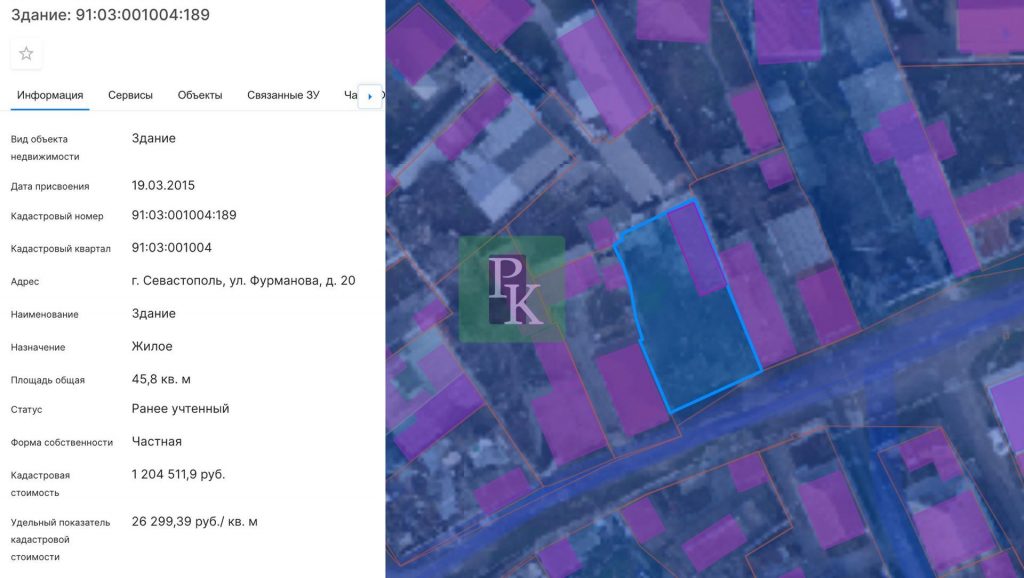Click the ownership form value Частная
Screen dimensions: 1024x578
[x=156, y=441]
